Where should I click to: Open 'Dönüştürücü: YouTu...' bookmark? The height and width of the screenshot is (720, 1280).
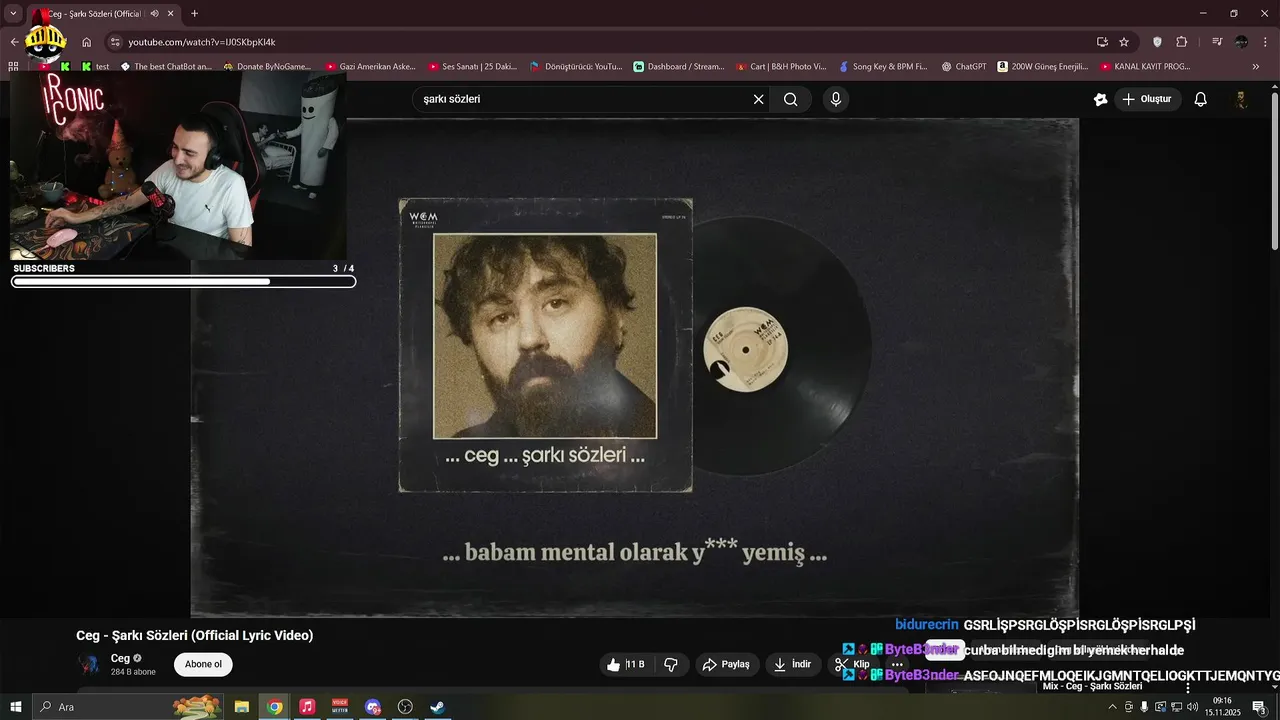click(576, 67)
